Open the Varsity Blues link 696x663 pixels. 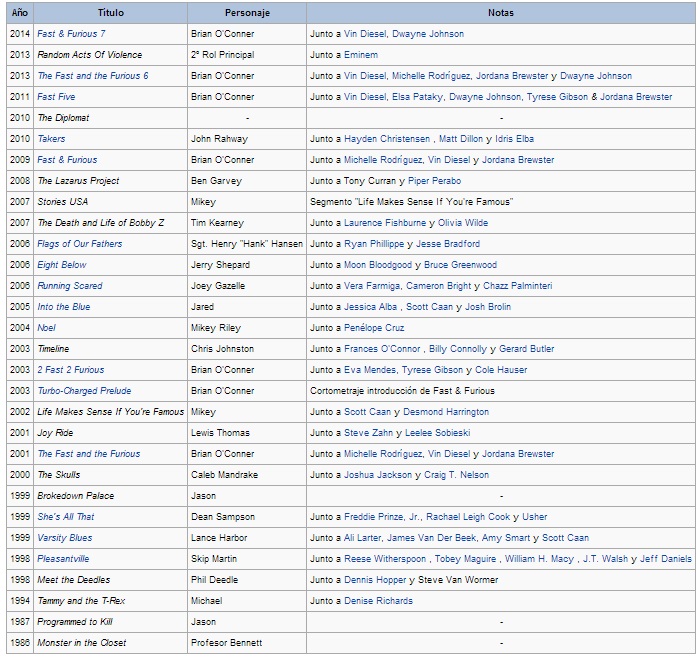coord(65,538)
